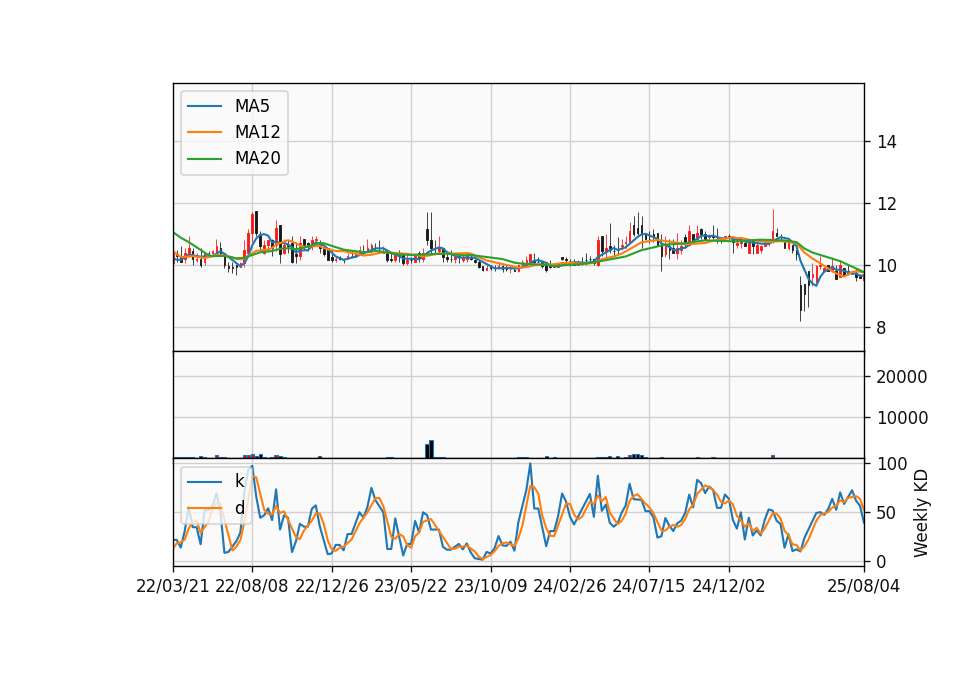Click the 23/05/22 date tick label
Viewport: 960px width, 690px height.
click(411, 586)
